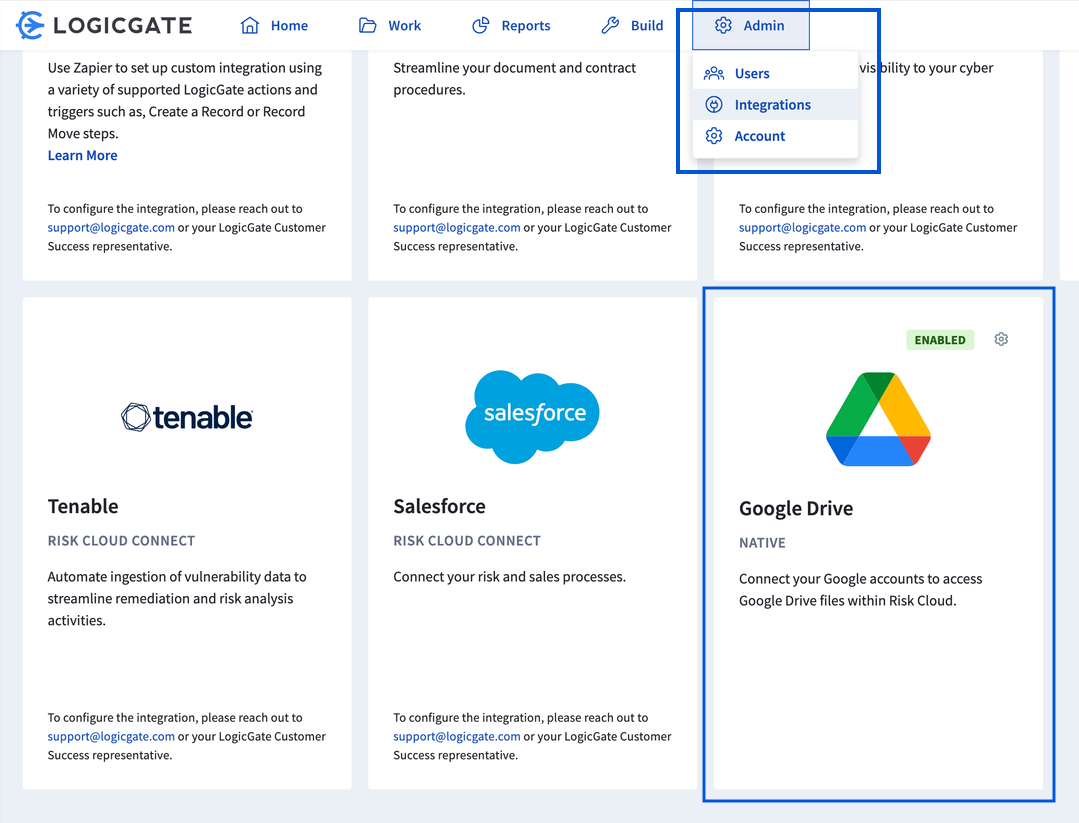This screenshot has height=823, width=1079.
Task: Open the Admin menu
Action: [x=751, y=25]
